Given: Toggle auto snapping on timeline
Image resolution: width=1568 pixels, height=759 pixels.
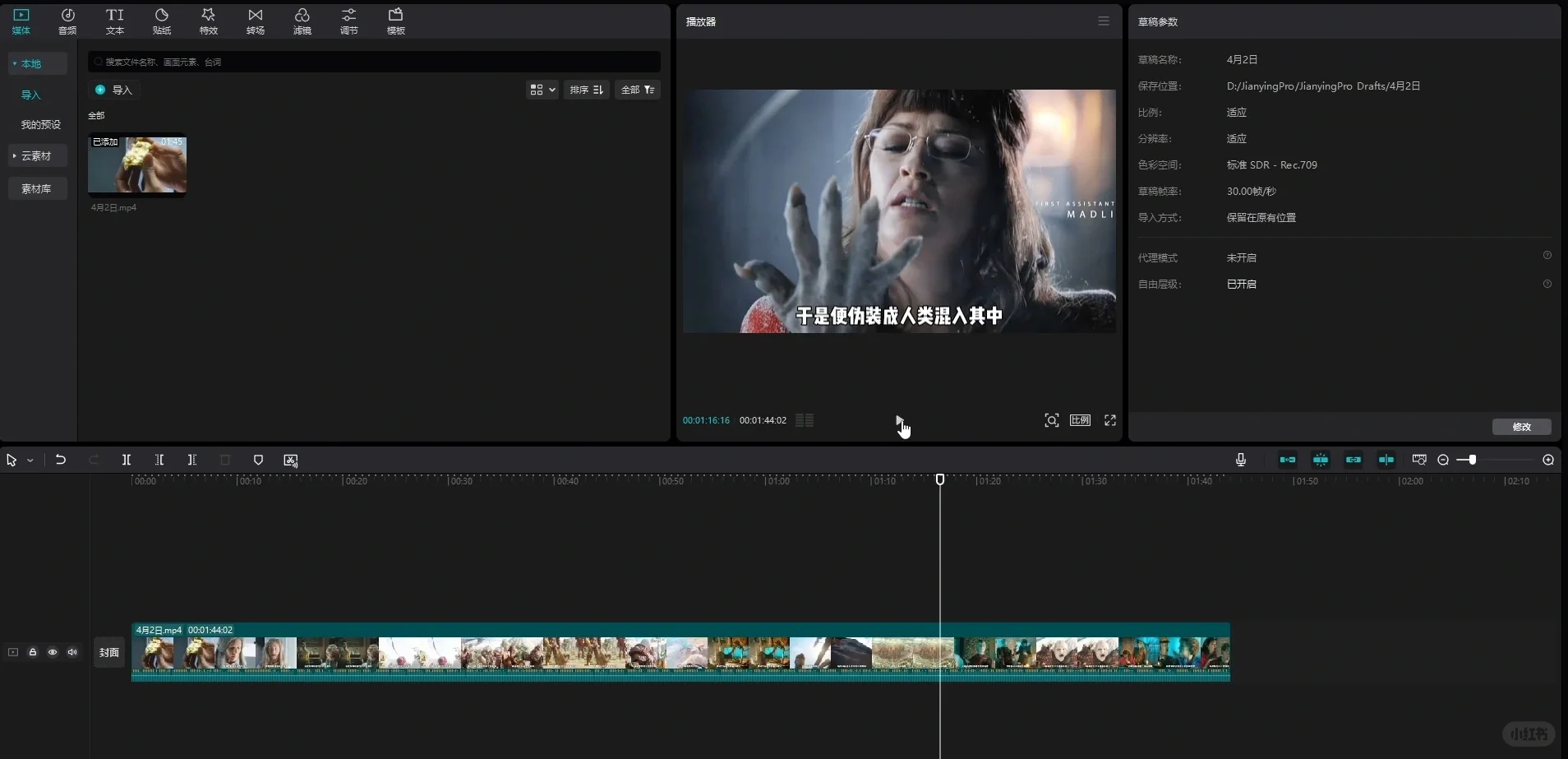Looking at the screenshot, I should 1321,460.
